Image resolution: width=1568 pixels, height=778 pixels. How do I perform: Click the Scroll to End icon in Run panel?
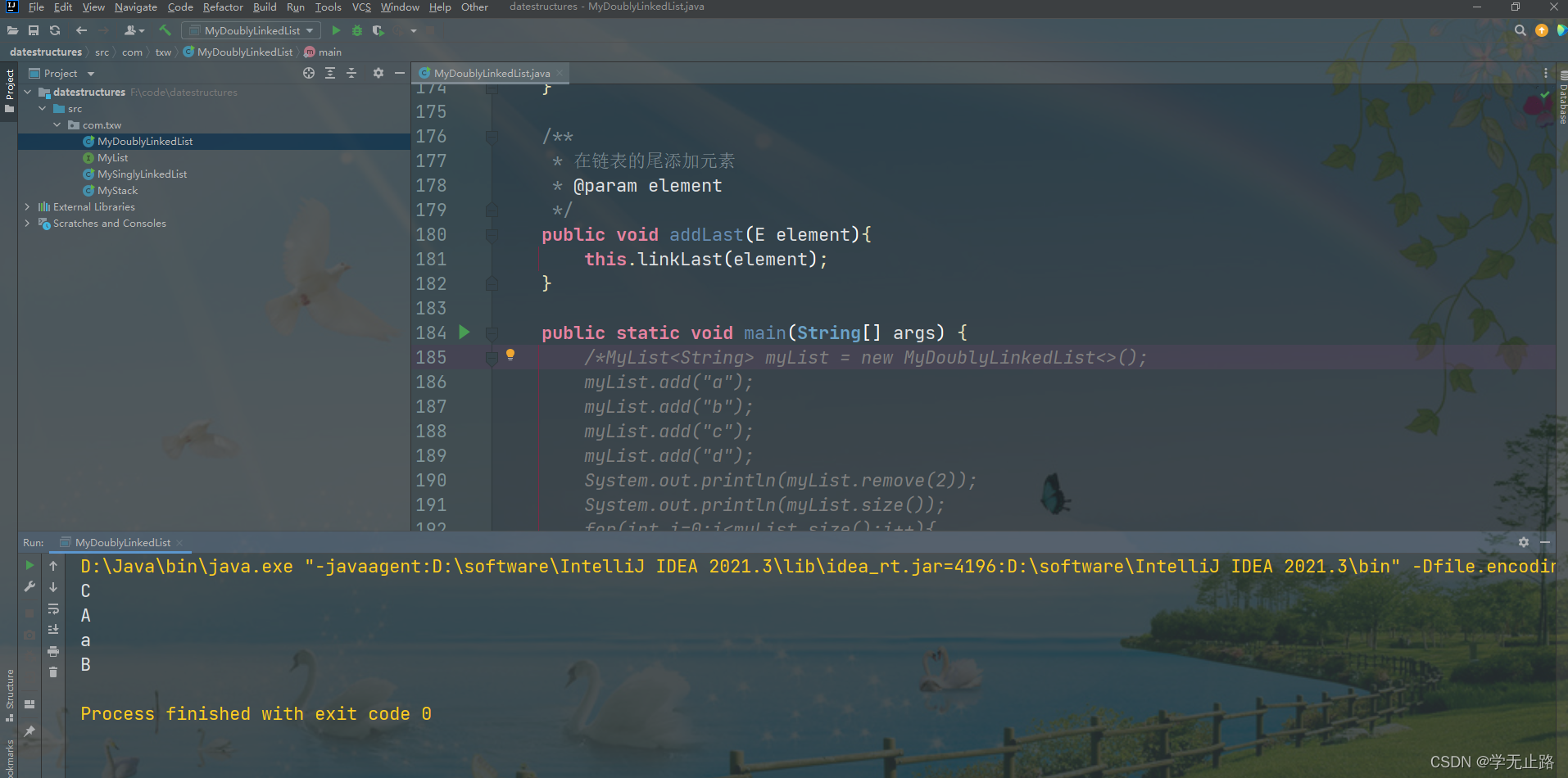(53, 630)
